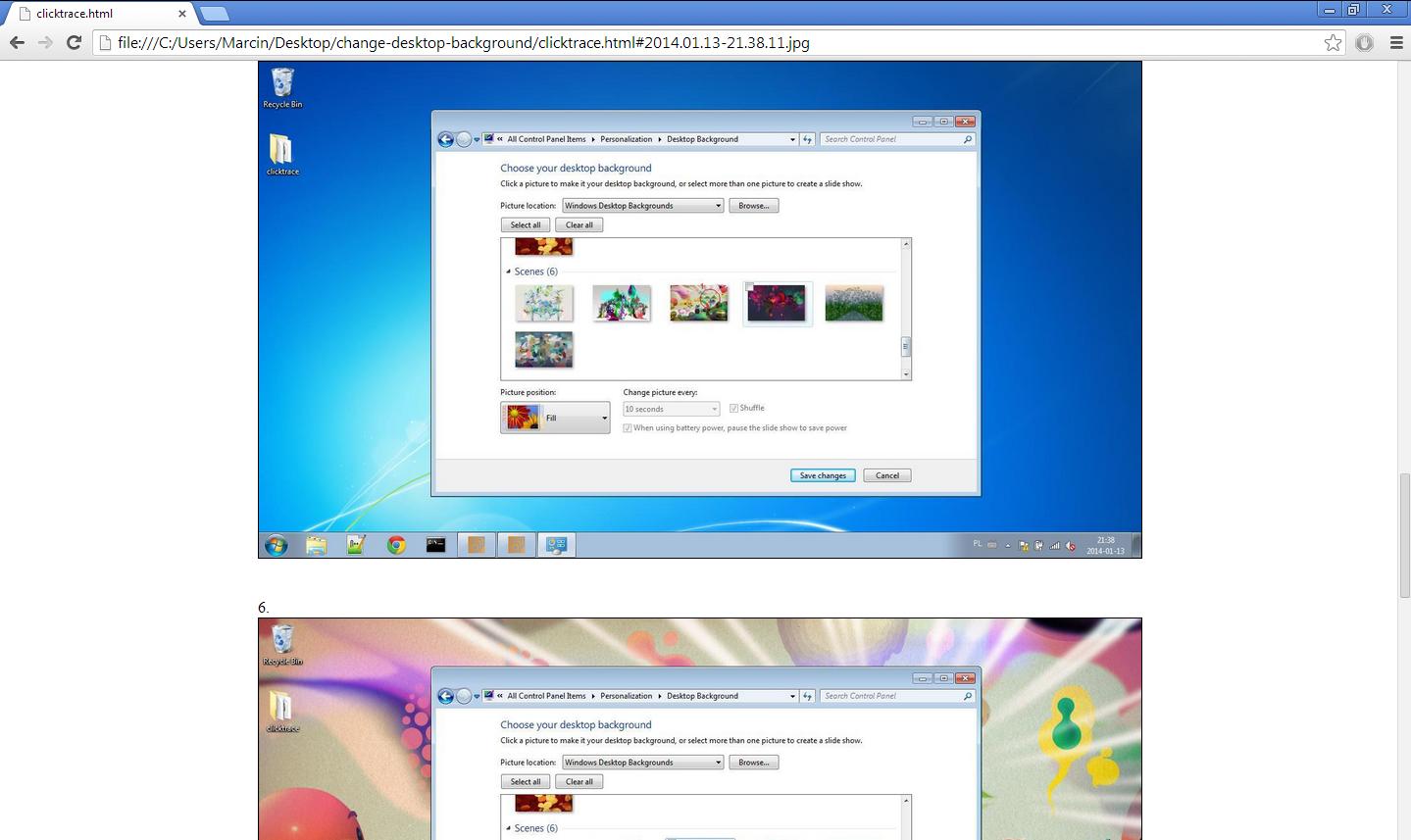
Task: Click wallpaper list scroll-down arrow, upper screenshot
Action: (906, 374)
